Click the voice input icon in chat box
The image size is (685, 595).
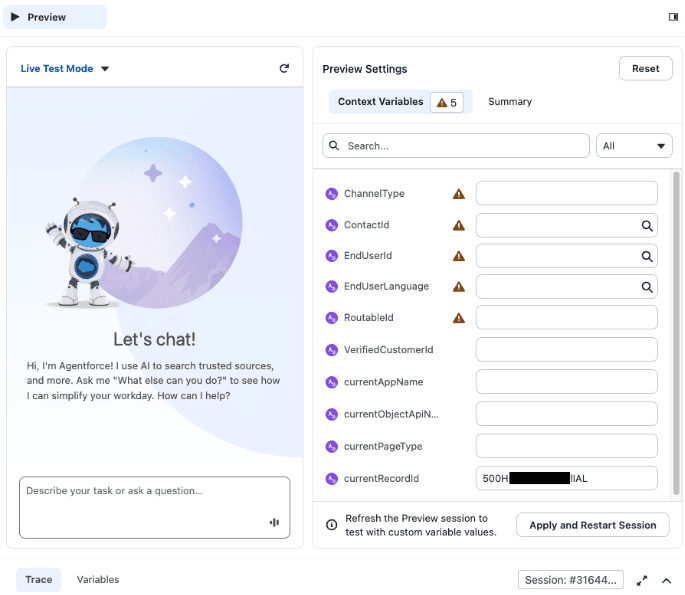click(x=274, y=522)
